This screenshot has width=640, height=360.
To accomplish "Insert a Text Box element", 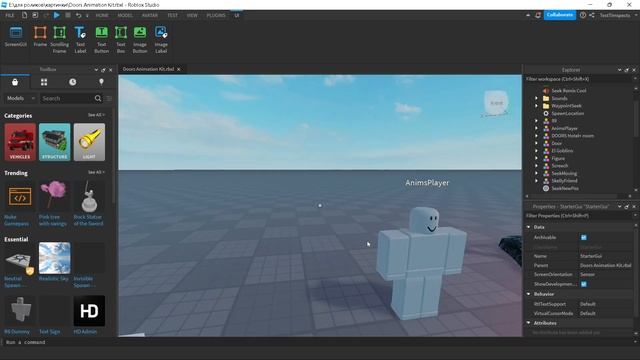I will pyautogui.click(x=121, y=40).
